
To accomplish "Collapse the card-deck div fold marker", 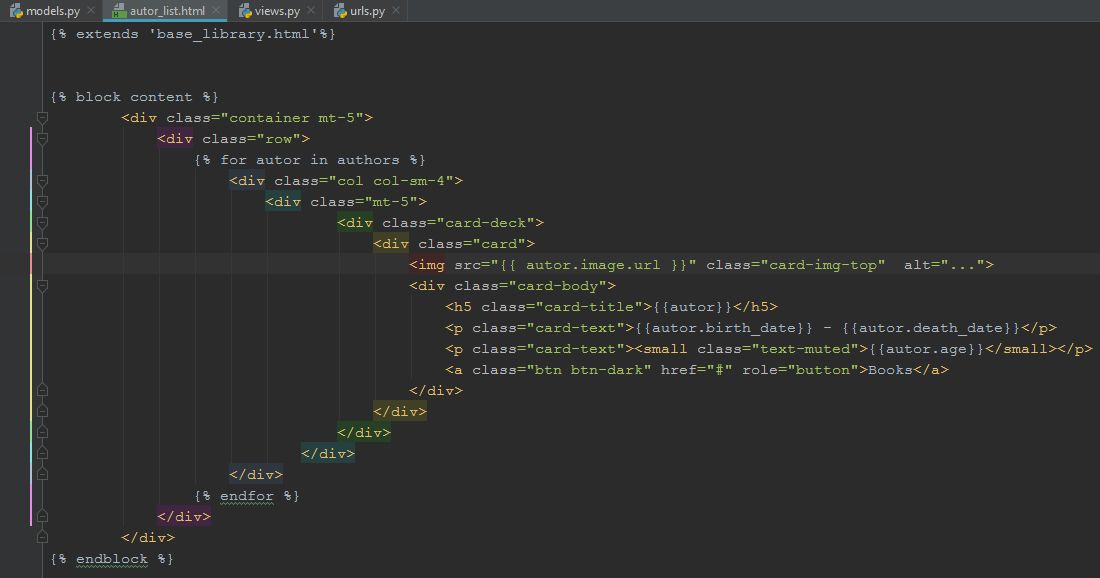I will pos(42,223).
